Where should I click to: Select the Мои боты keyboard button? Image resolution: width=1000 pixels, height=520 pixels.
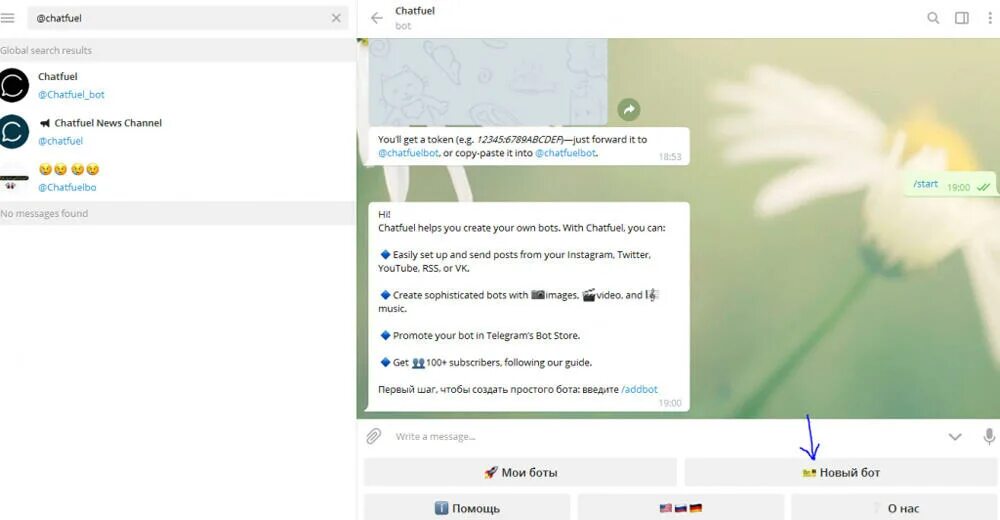click(520, 473)
